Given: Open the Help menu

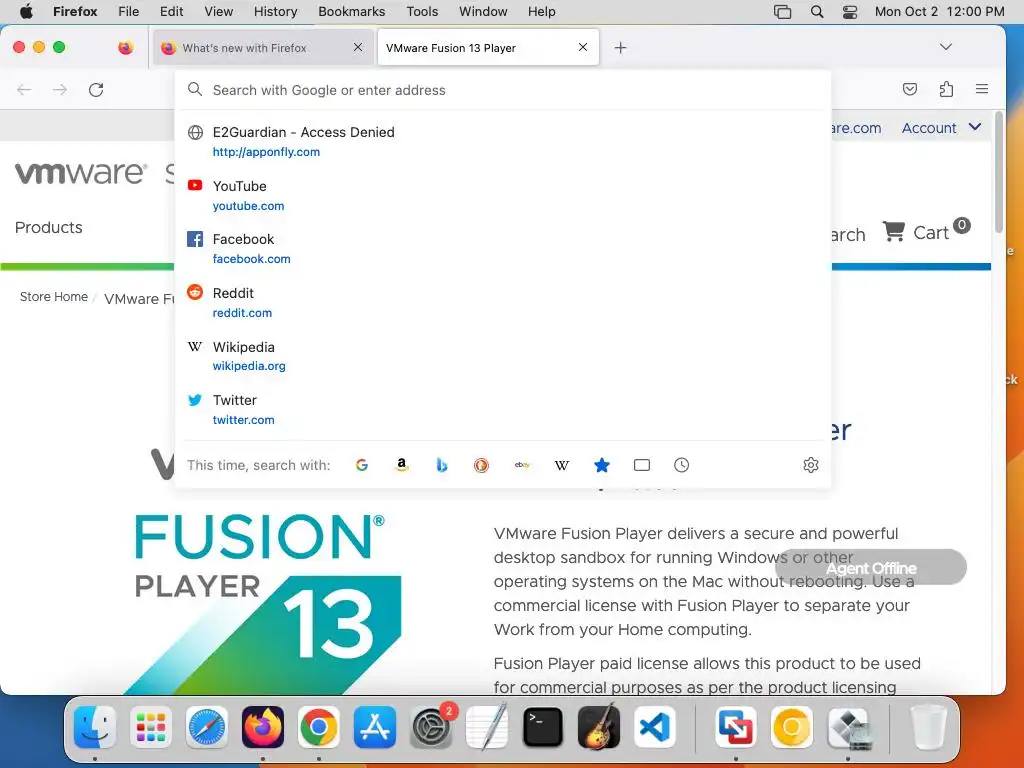Looking at the screenshot, I should tap(541, 11).
